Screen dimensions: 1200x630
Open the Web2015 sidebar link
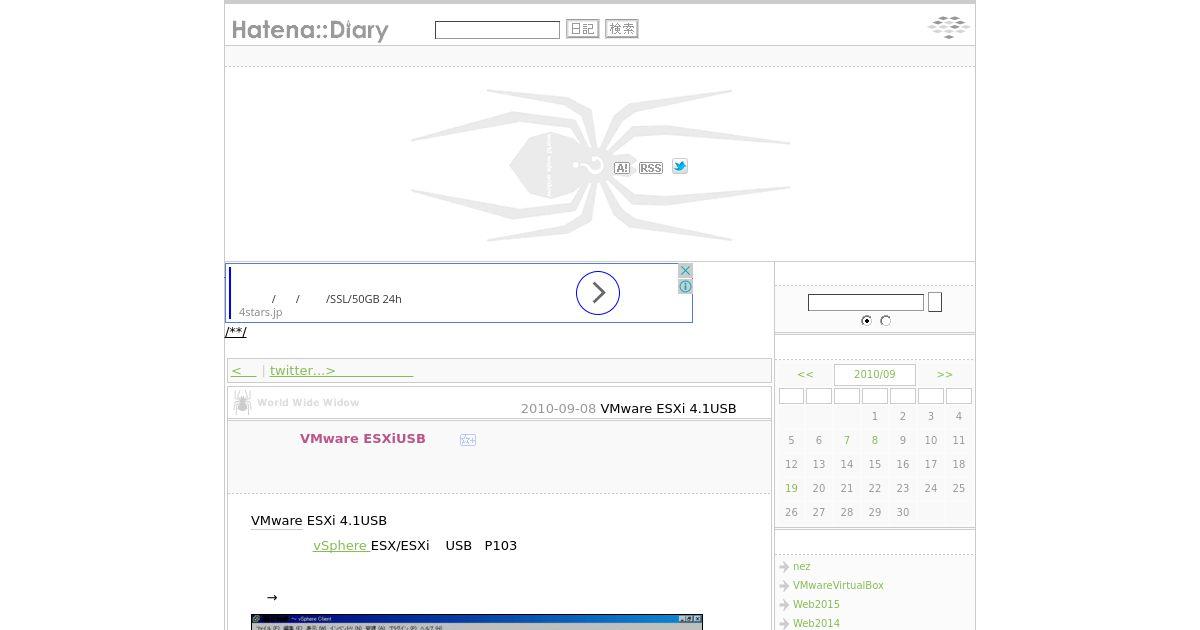click(816, 604)
